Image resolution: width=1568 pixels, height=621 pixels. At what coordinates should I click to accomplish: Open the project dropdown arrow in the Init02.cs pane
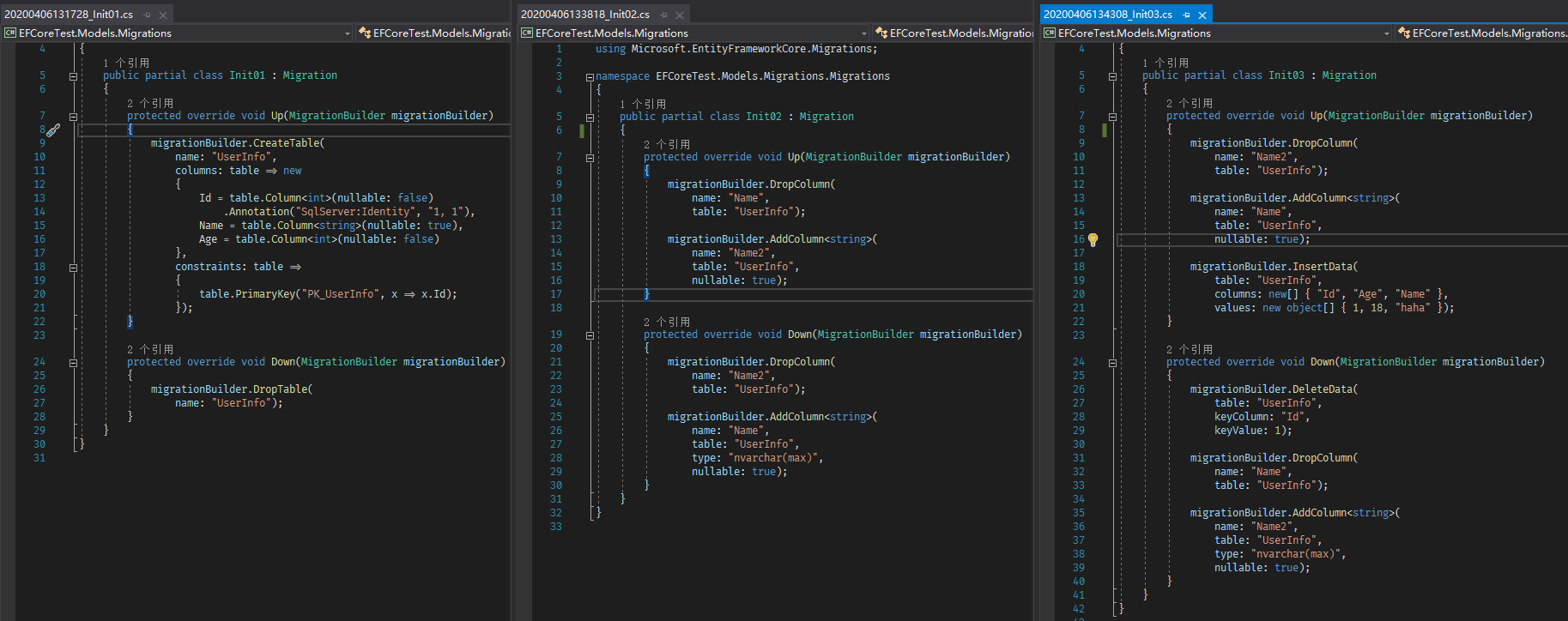864,33
